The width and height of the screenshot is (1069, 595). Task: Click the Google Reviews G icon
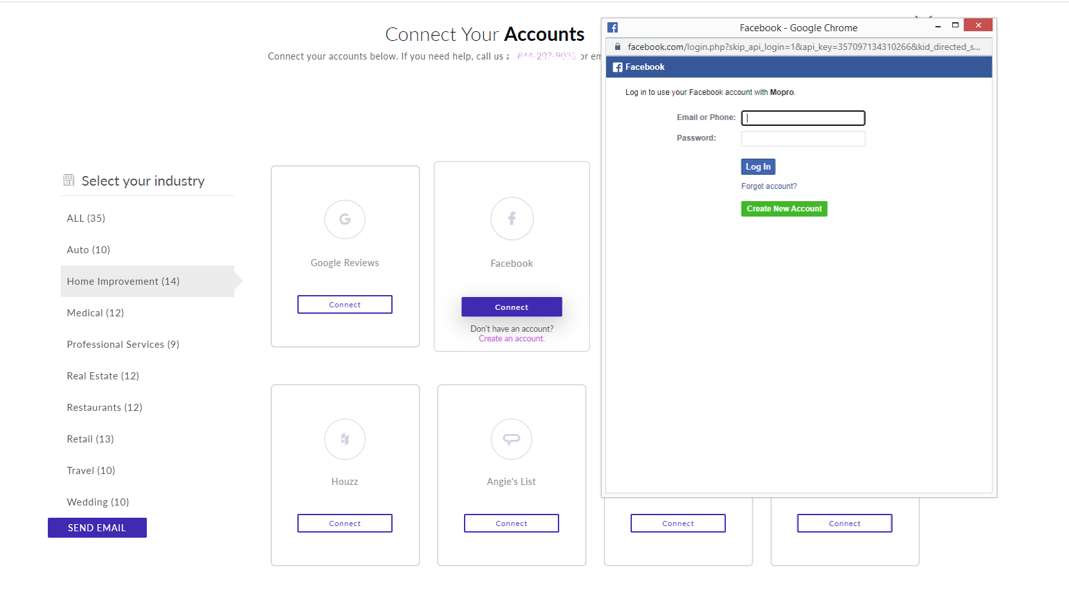coord(345,219)
